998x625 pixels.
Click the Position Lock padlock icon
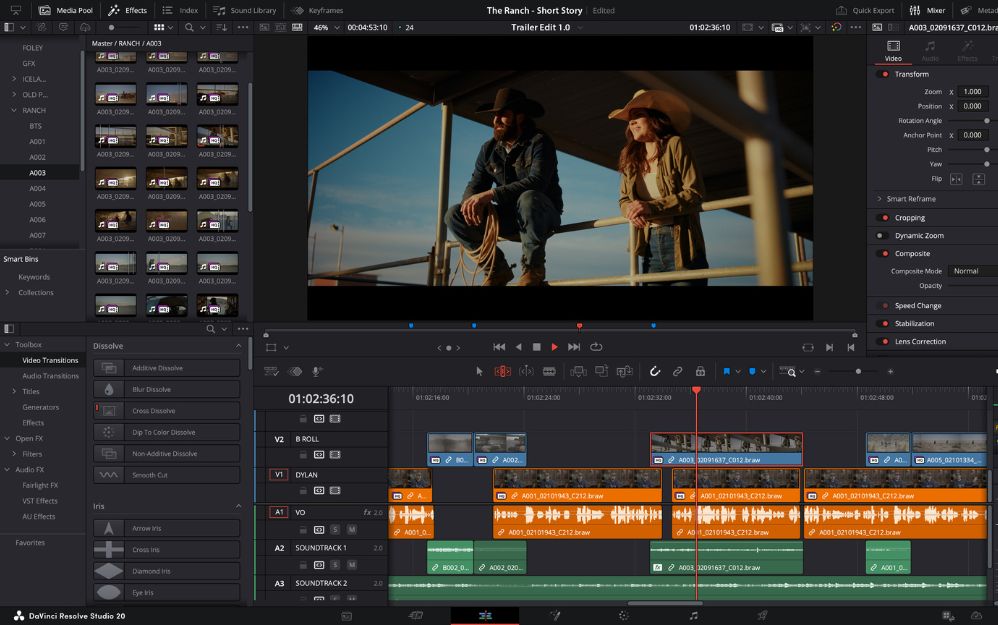(x=700, y=371)
